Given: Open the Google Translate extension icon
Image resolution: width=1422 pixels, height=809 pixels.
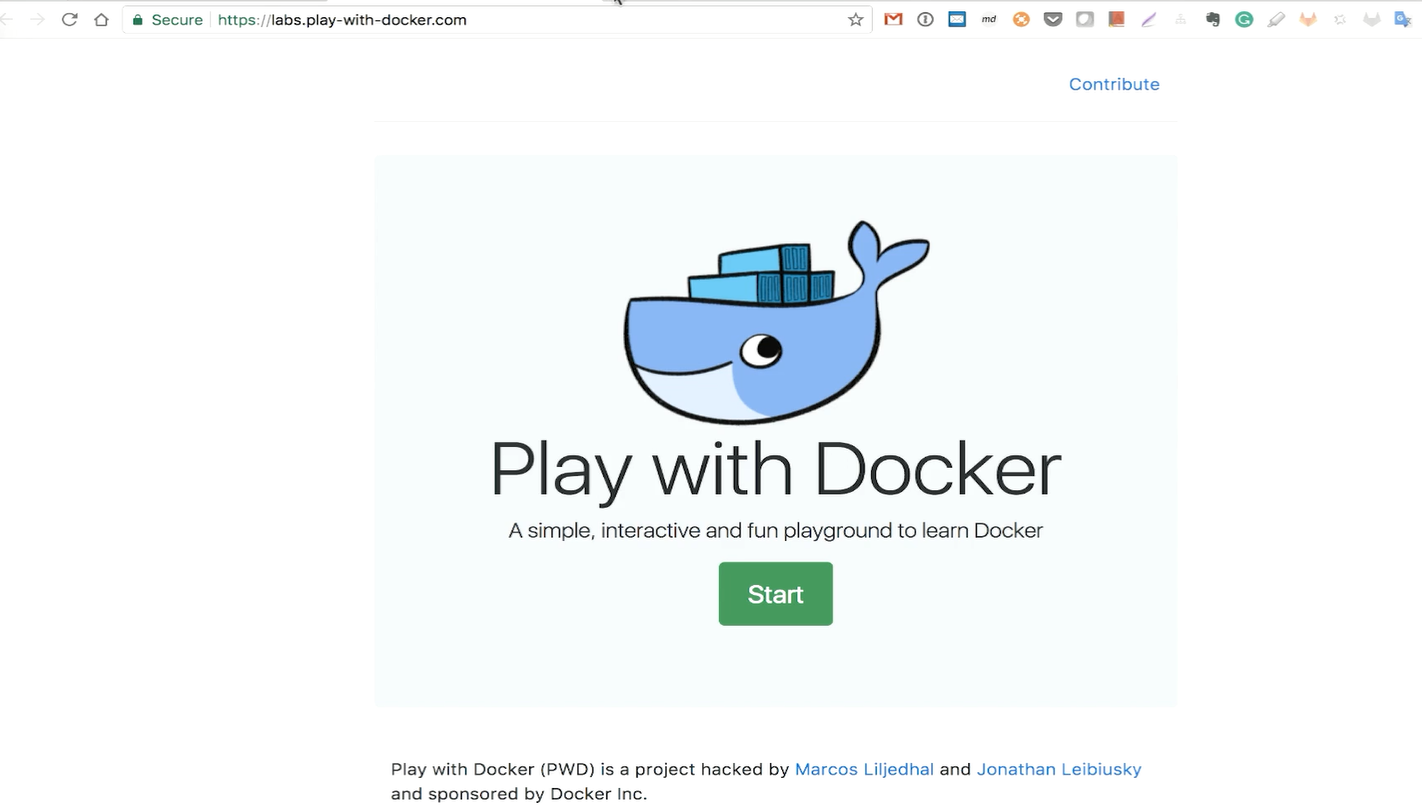Looking at the screenshot, I should [x=1402, y=19].
